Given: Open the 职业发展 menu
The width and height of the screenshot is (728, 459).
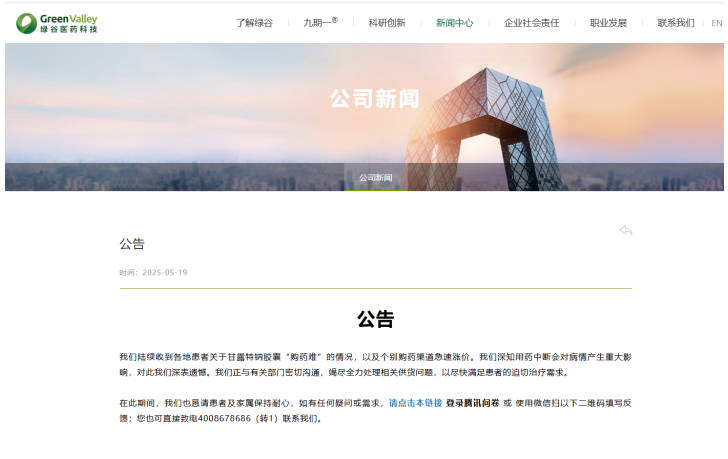Looking at the screenshot, I should [x=608, y=23].
